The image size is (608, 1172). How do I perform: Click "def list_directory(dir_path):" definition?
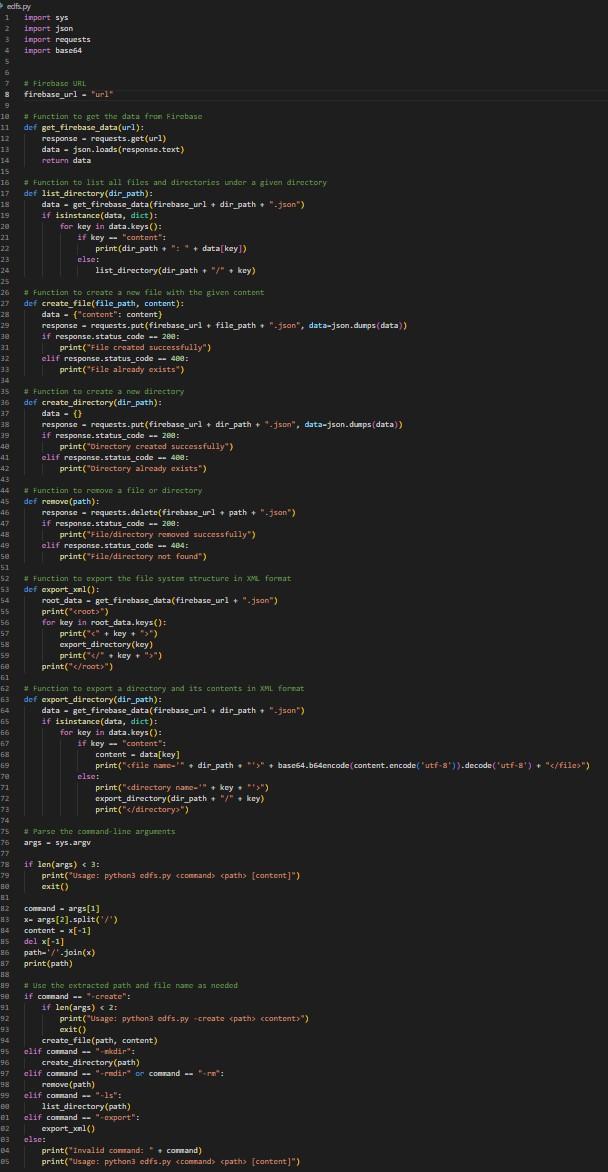point(90,193)
